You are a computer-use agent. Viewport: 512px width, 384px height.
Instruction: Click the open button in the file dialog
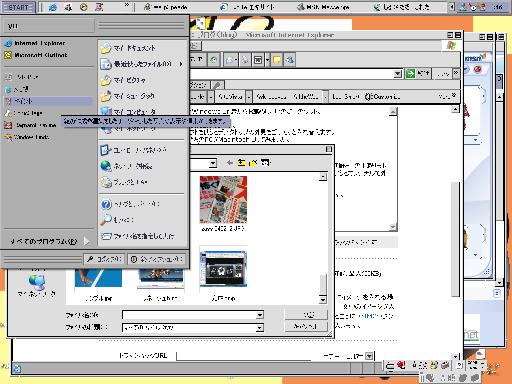pyautogui.click(x=306, y=314)
